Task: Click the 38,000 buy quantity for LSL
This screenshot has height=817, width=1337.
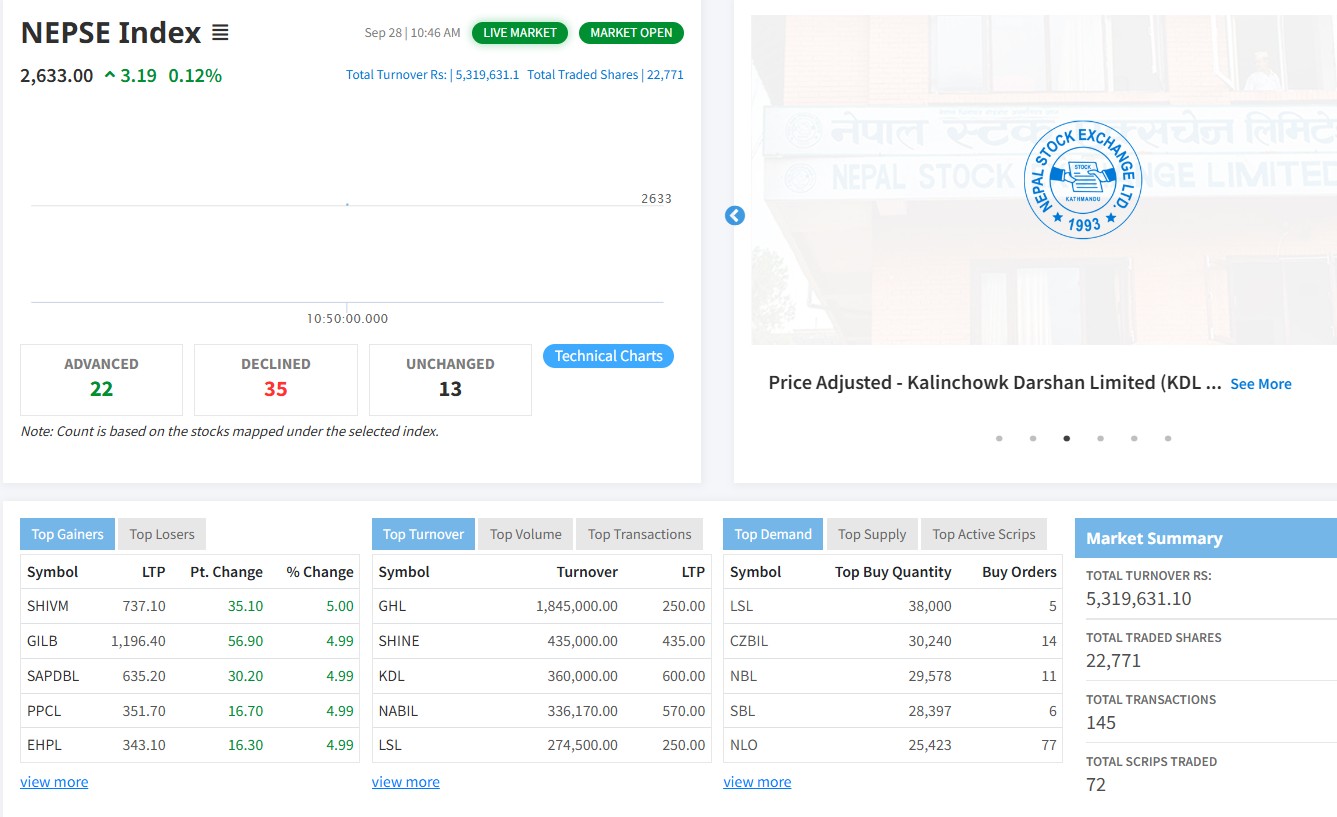Action: point(930,606)
